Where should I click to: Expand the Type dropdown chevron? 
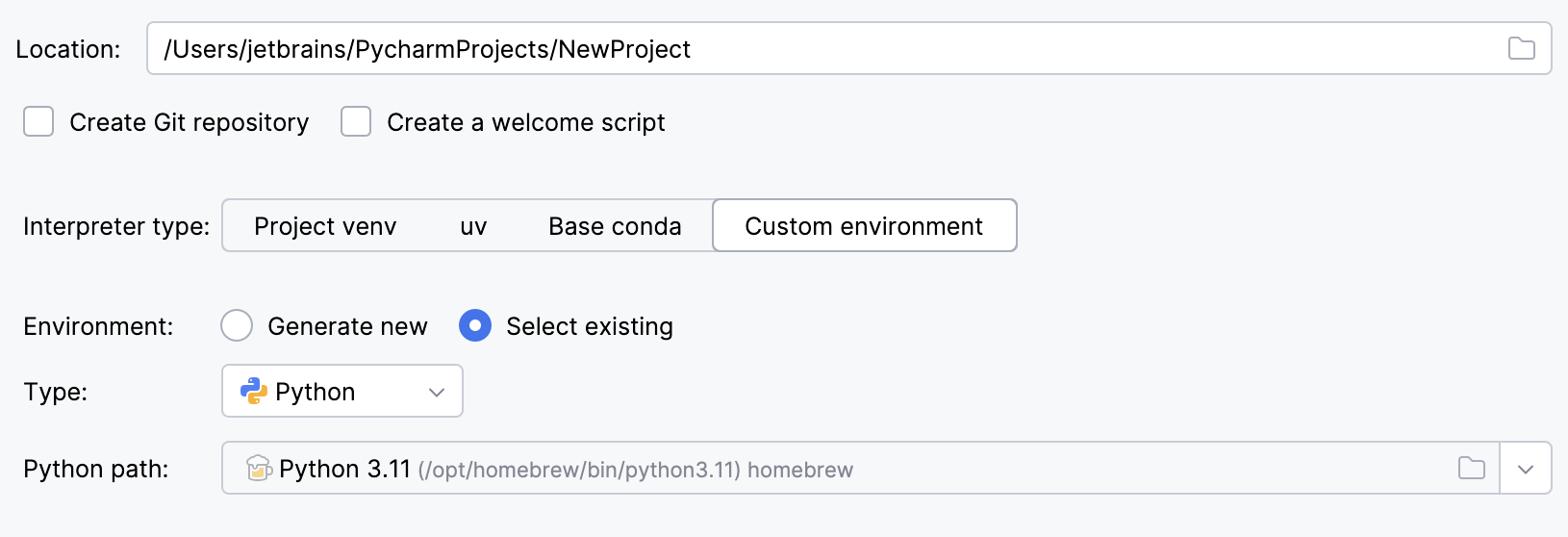[x=437, y=392]
